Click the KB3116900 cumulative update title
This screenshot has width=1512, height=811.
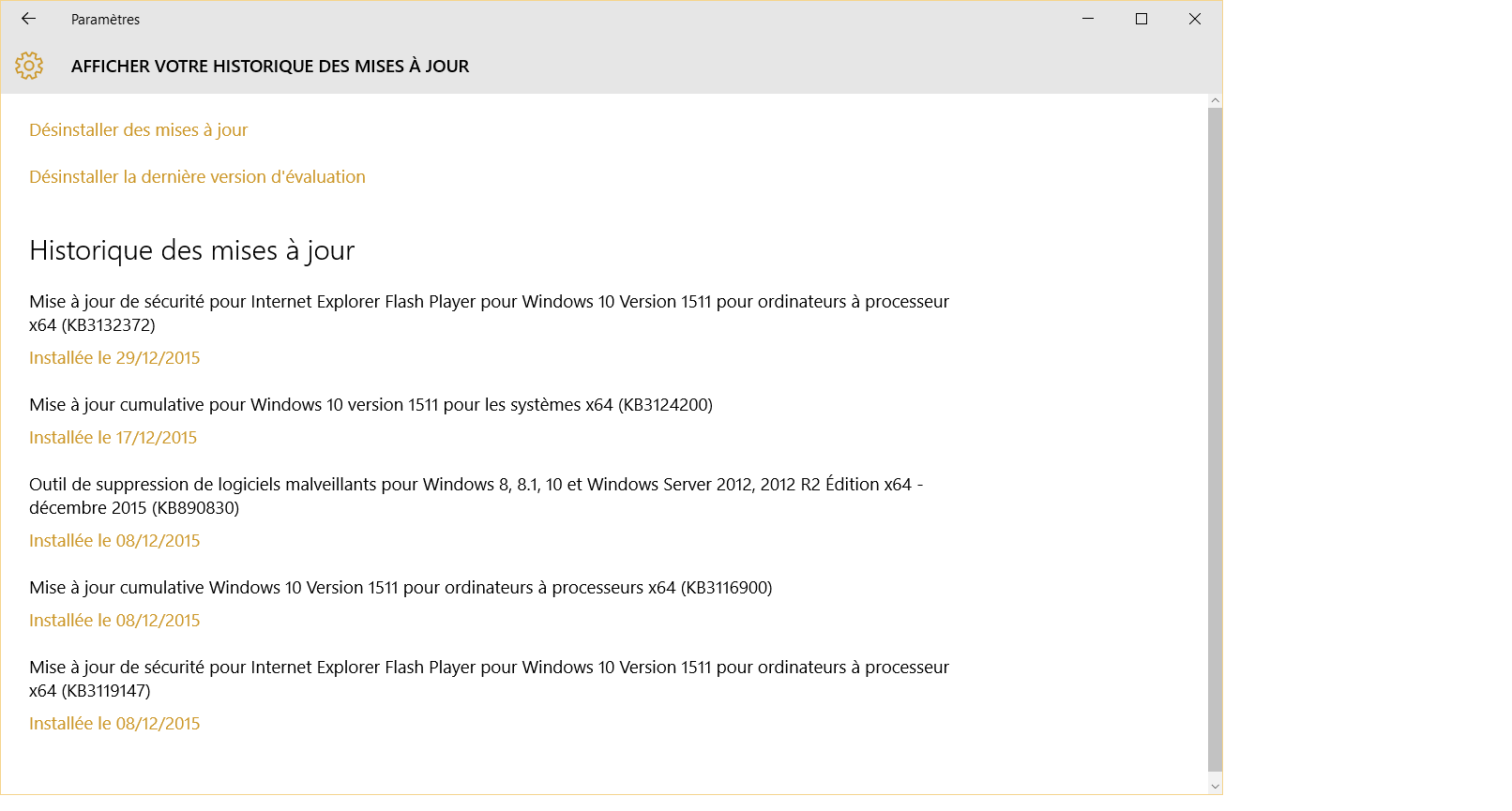pyautogui.click(x=401, y=588)
